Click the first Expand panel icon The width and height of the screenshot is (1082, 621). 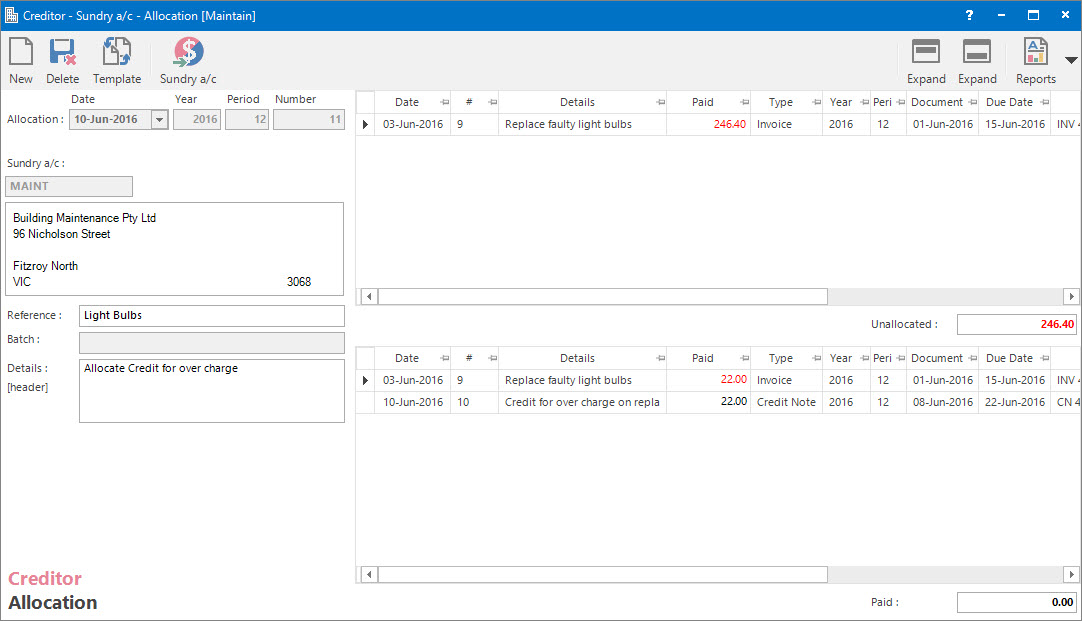point(926,53)
